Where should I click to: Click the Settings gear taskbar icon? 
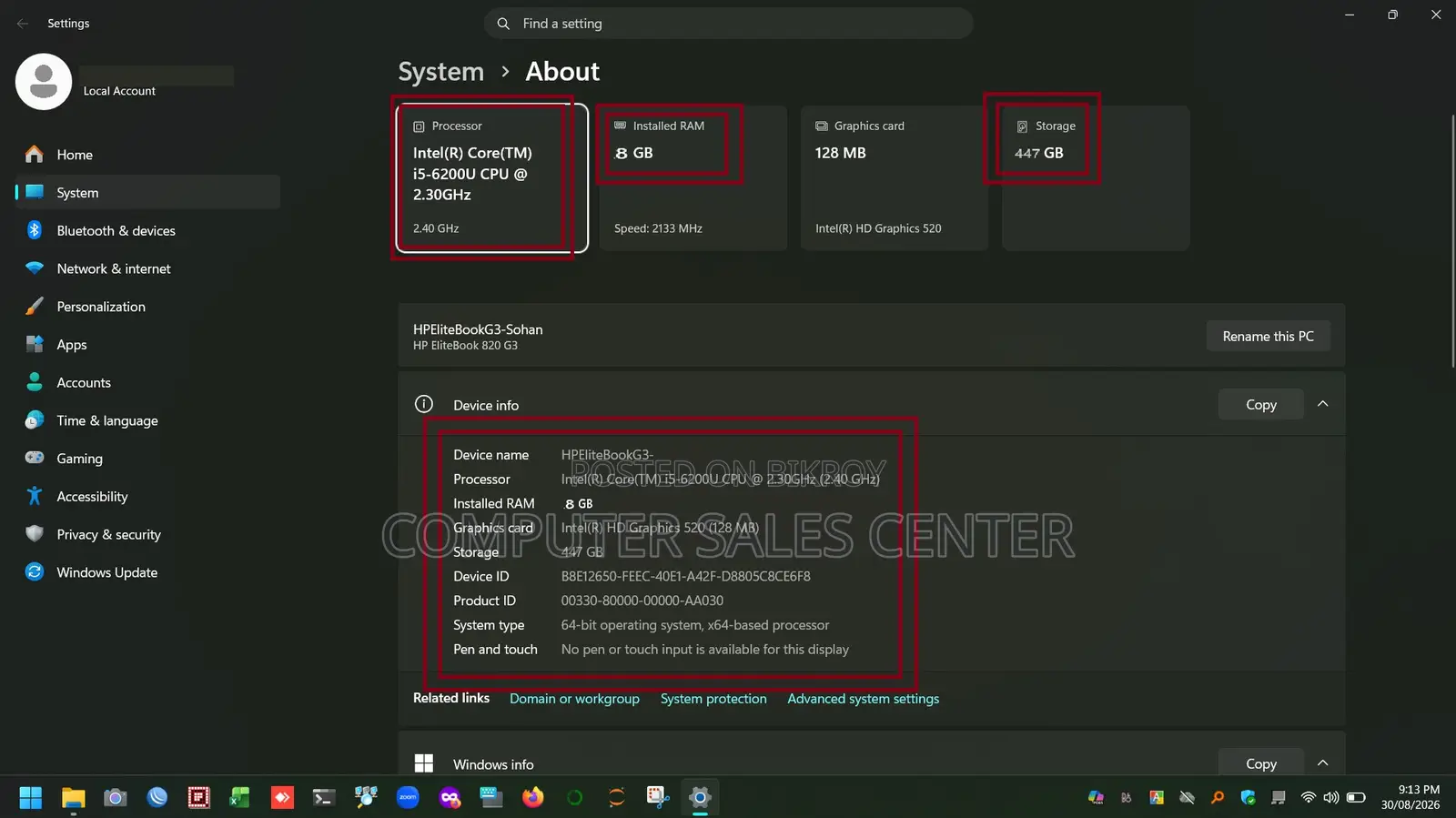tap(700, 798)
